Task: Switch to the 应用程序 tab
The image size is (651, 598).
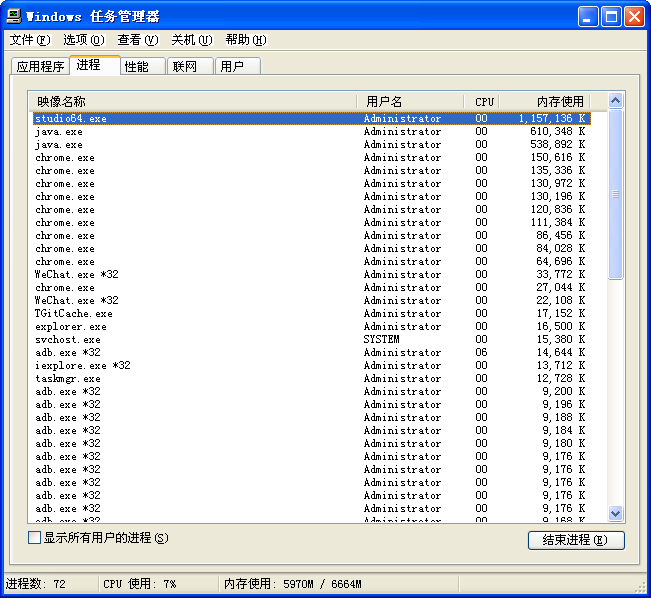Action: pyautogui.click(x=40, y=66)
